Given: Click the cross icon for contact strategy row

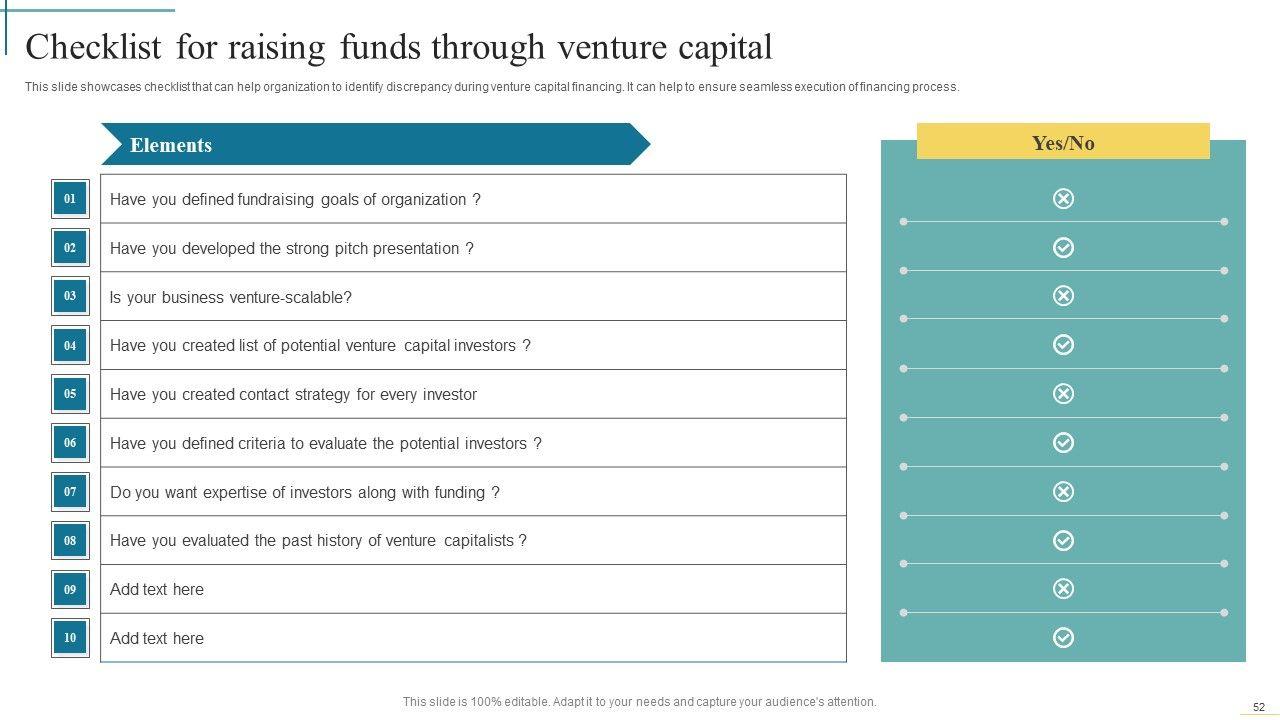Looking at the screenshot, I should pos(1063,394).
